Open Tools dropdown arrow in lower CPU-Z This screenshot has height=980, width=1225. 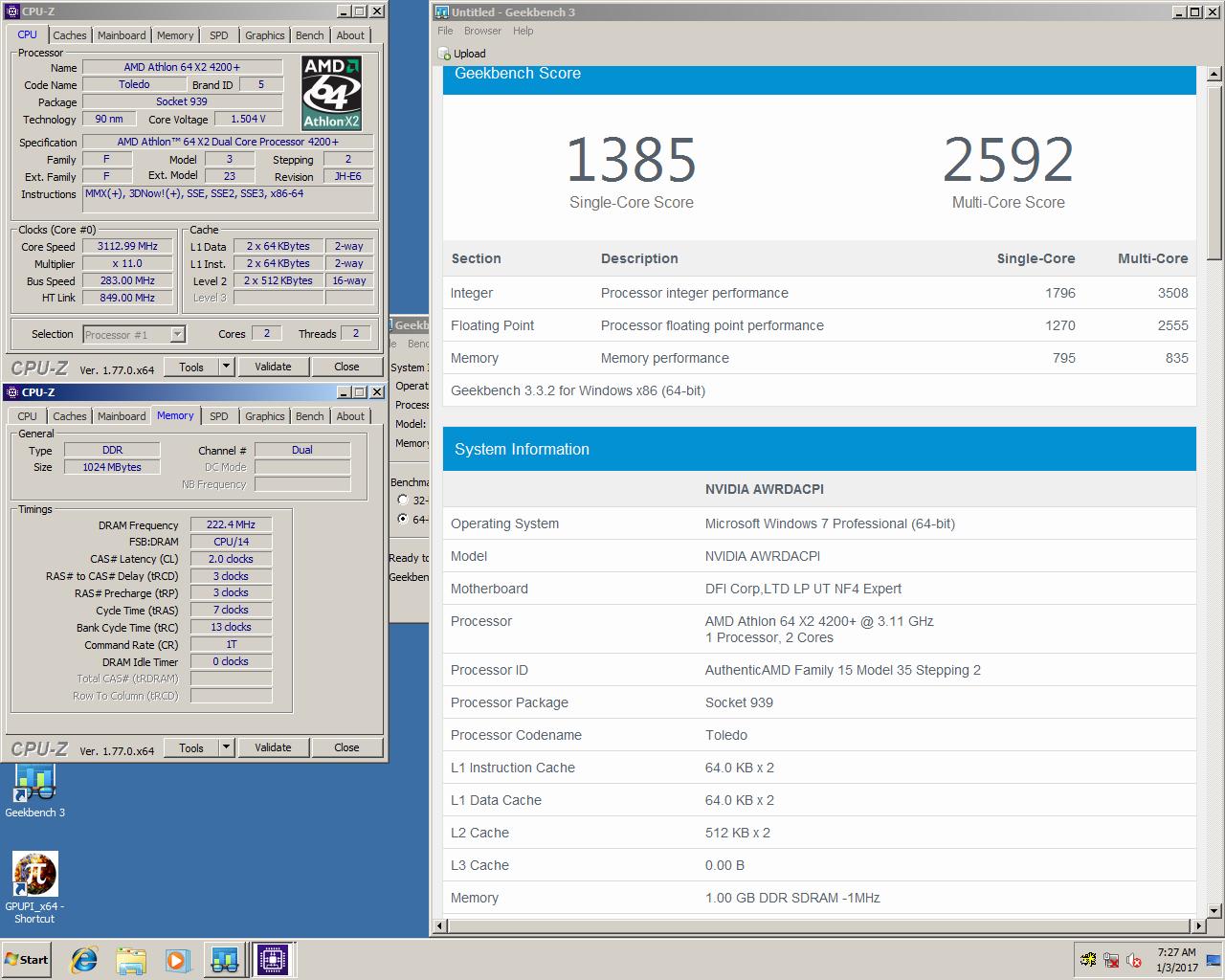coord(226,747)
